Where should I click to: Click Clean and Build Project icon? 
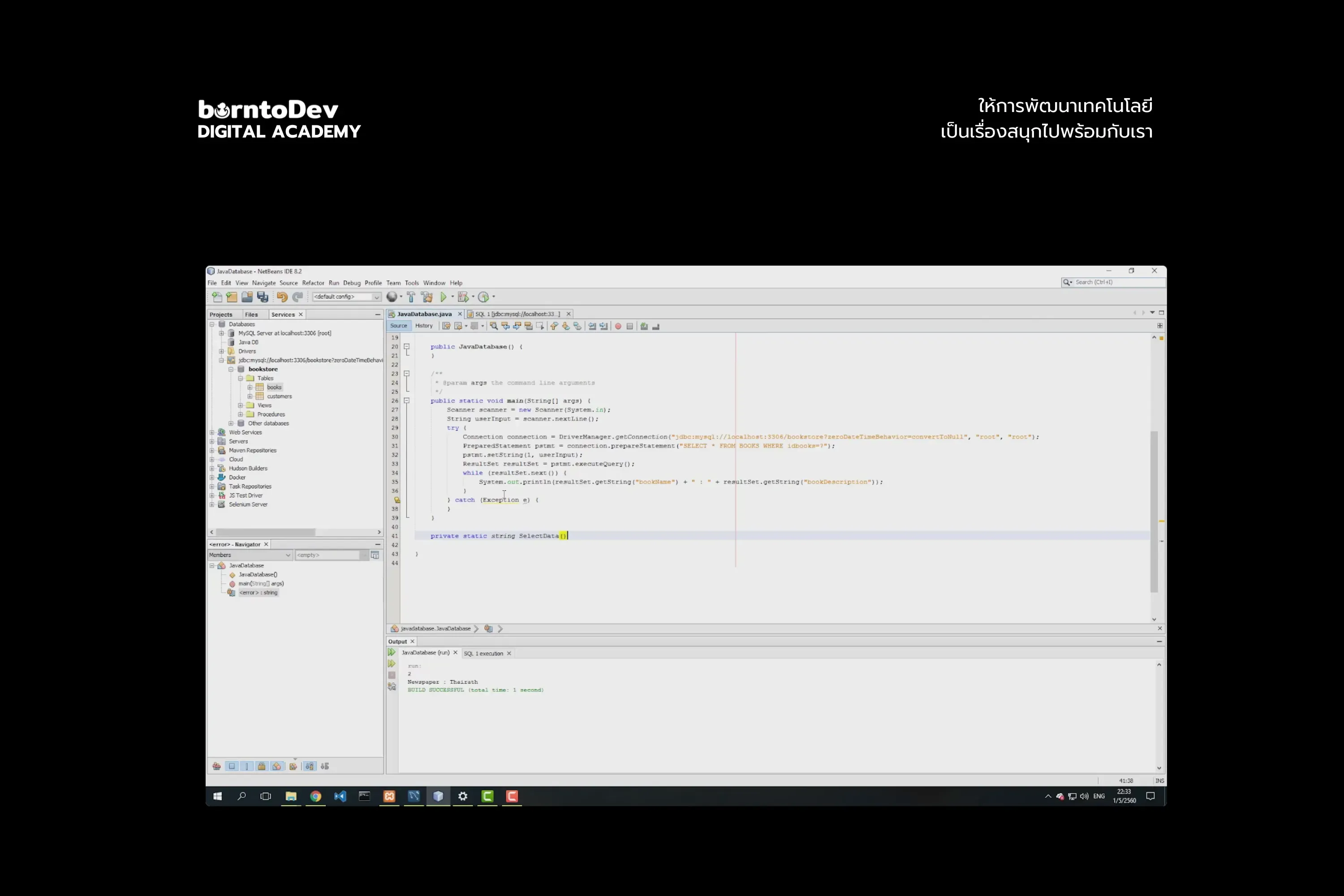point(426,297)
